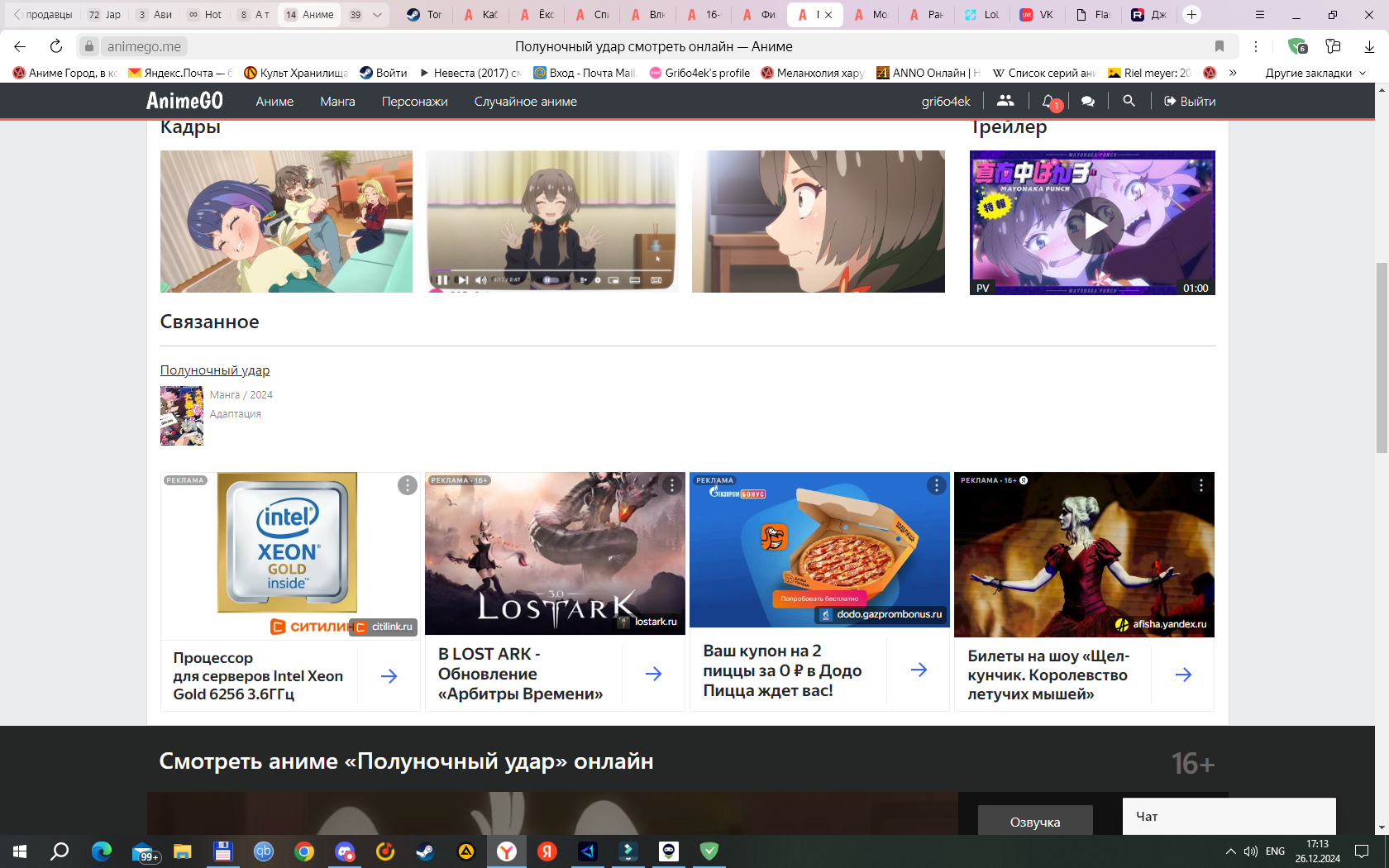
Task: Open options menu on Intel Xeon ad
Action: (x=407, y=485)
